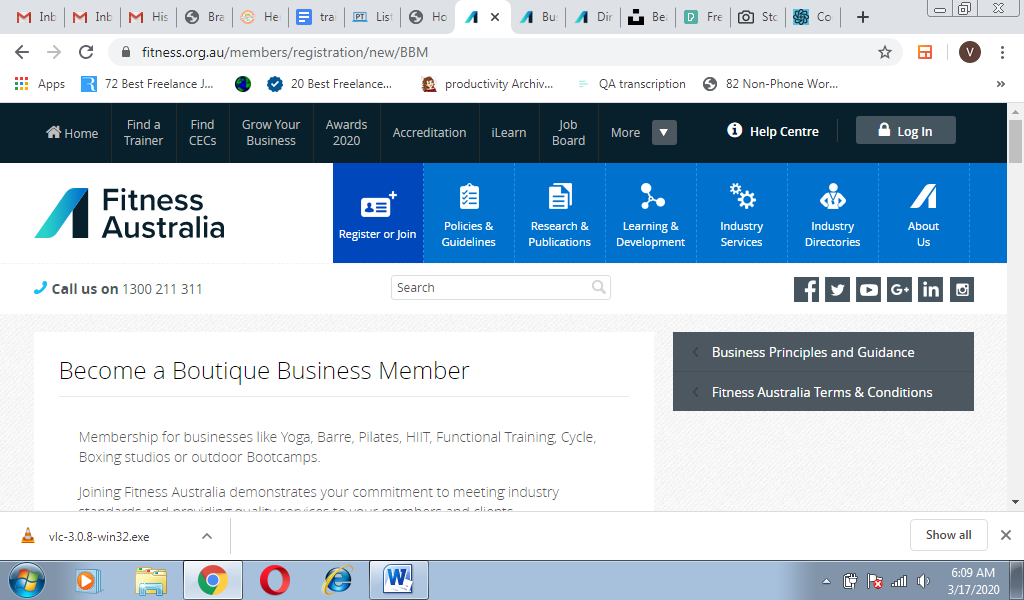1024x600 pixels.
Task: Click the Facebook social icon
Action: point(806,289)
